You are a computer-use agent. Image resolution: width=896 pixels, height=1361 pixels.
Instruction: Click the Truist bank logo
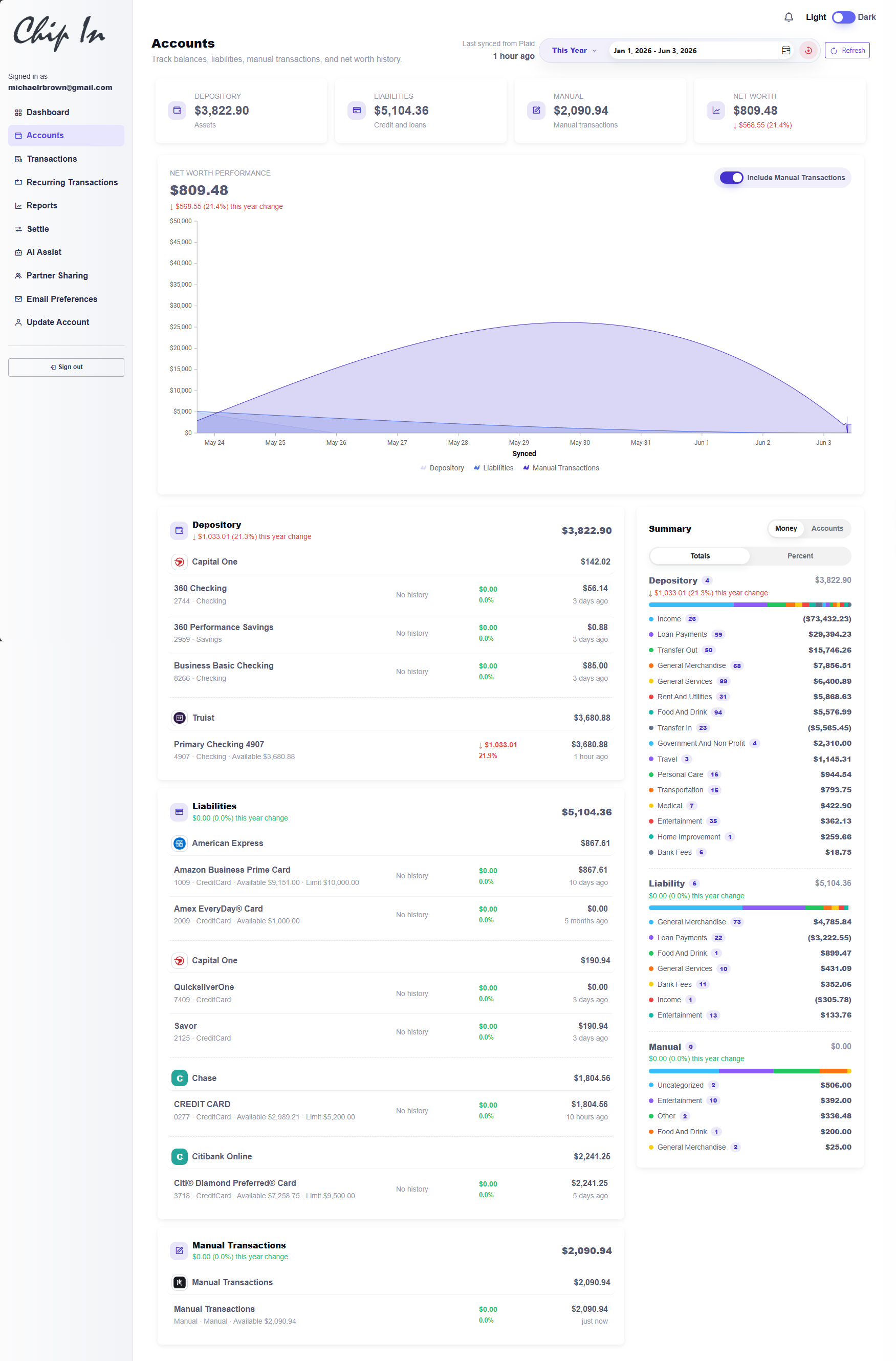180,718
